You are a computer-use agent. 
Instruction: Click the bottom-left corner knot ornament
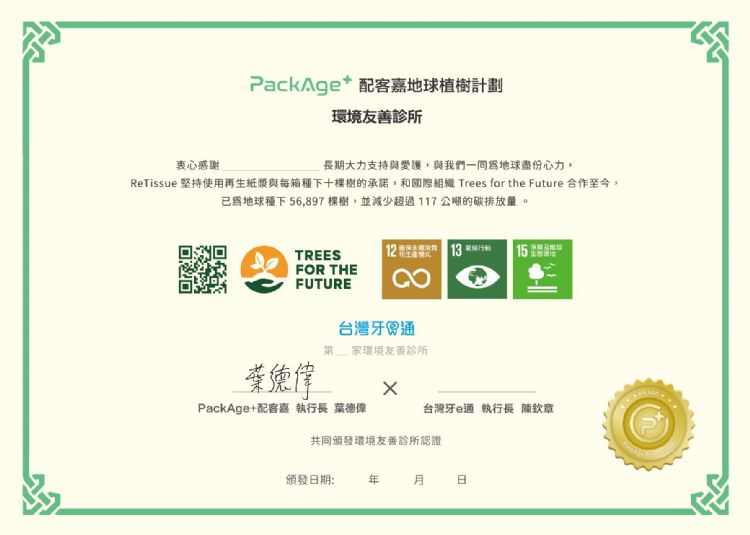point(40,495)
